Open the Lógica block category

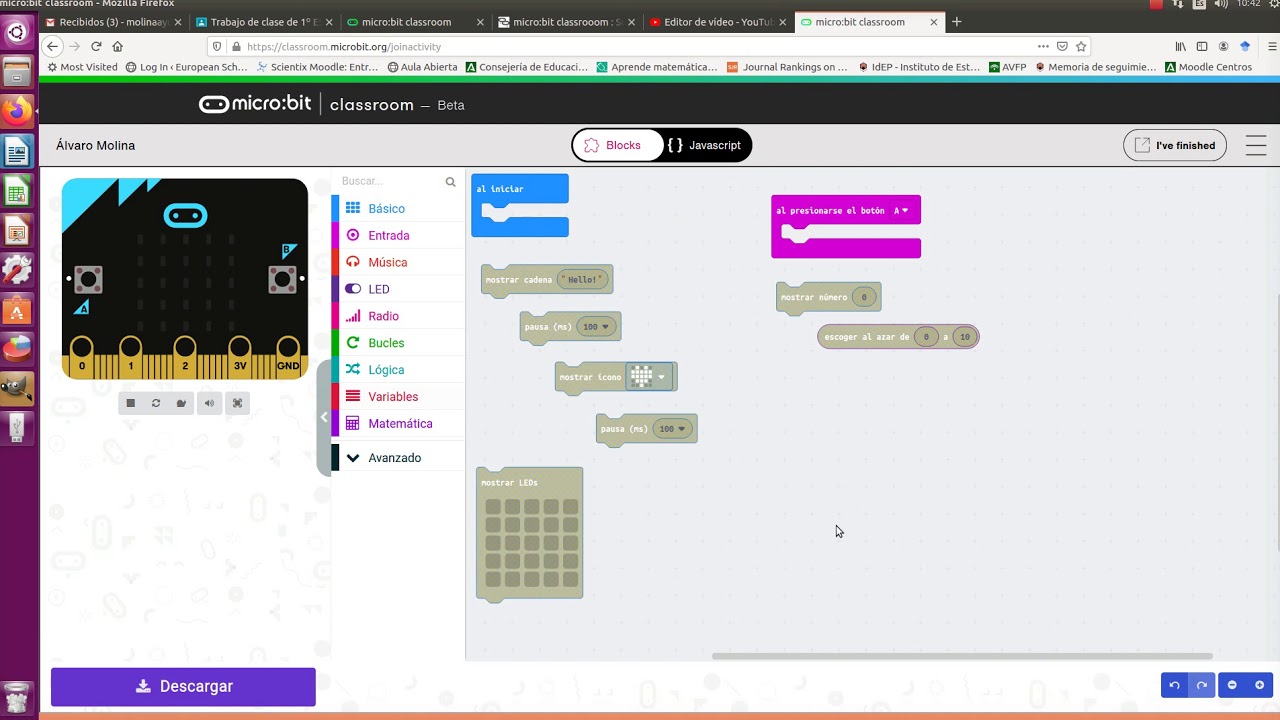398,370
